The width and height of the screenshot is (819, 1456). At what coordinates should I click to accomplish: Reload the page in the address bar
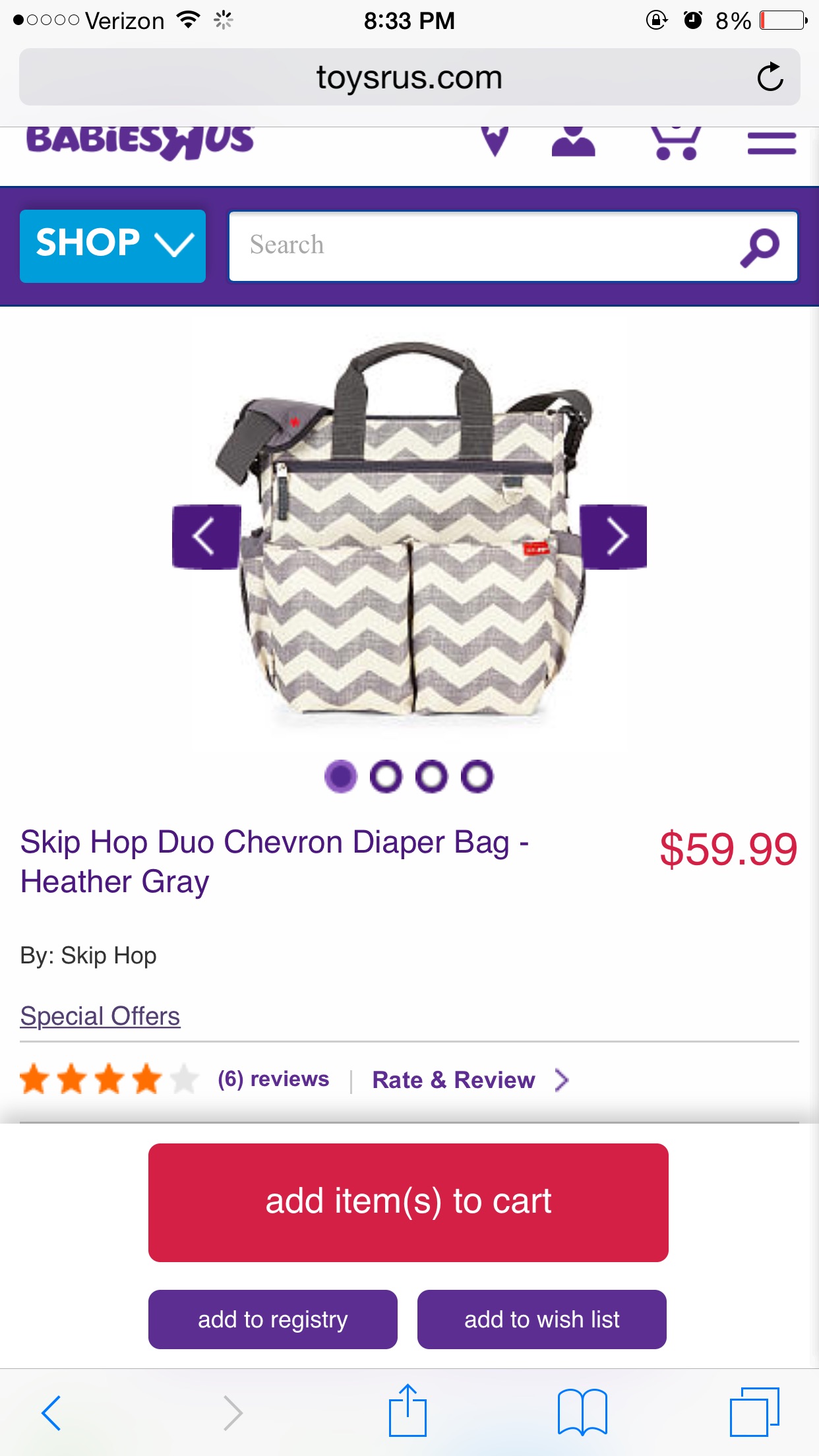pyautogui.click(x=770, y=77)
